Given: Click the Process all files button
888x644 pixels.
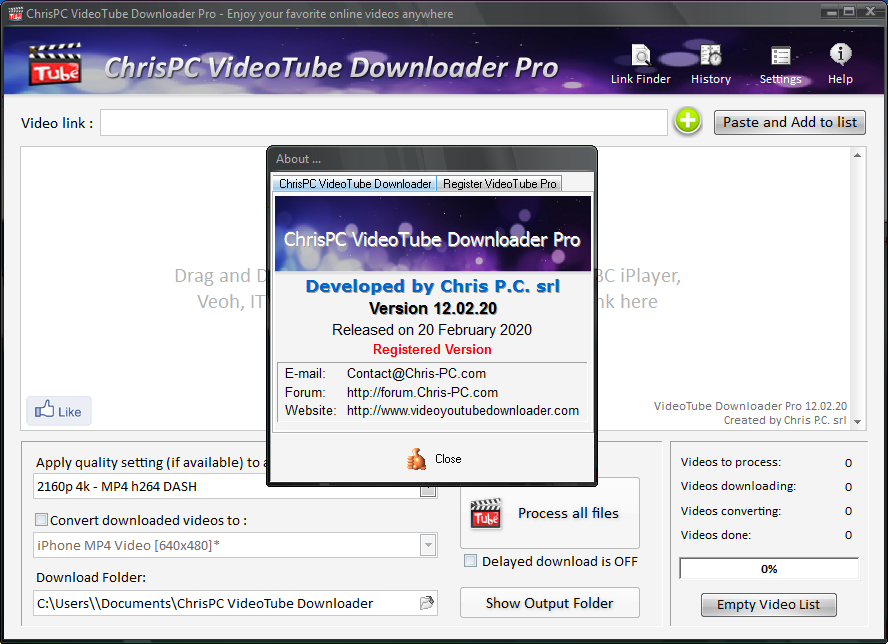Looking at the screenshot, I should (549, 513).
